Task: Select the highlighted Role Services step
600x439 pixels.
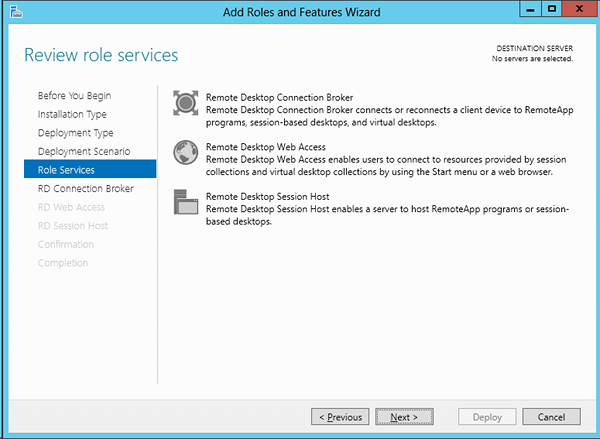Action: [x=90, y=169]
